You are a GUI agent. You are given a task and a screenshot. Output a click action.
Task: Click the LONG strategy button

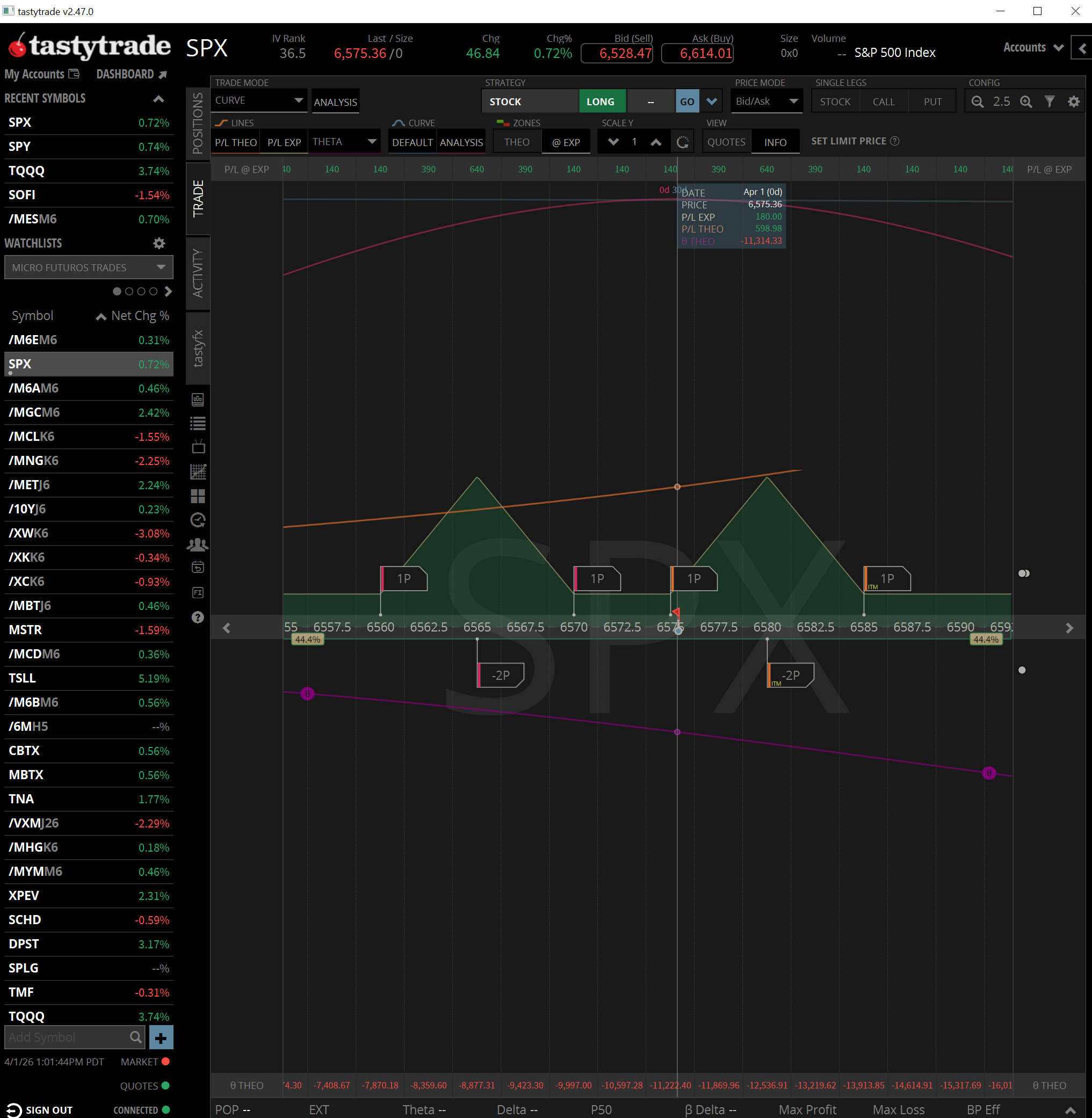click(x=600, y=101)
